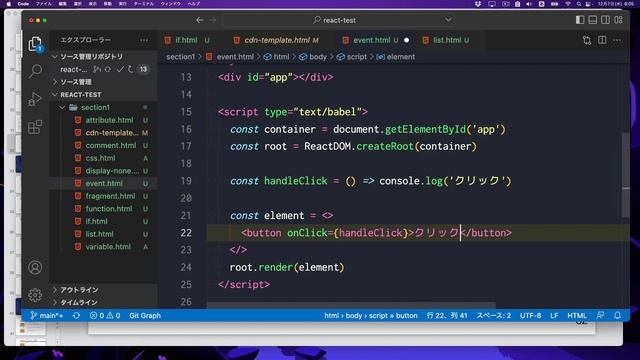The height and width of the screenshot is (360, 640).
Task: Go back with navigation arrow
Action: tap(200, 20)
